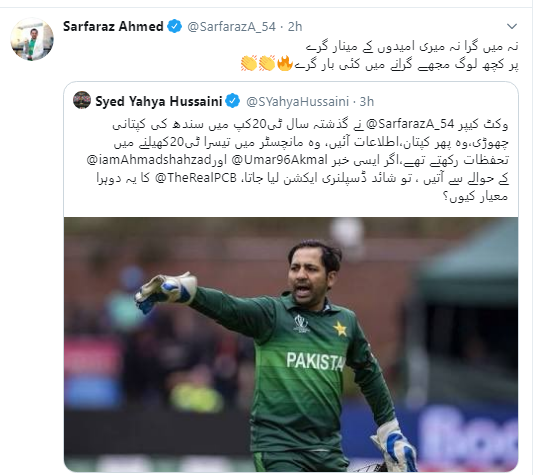
Task: Click the @SarfarazA_54 mention in quoted text
Action: point(410,124)
